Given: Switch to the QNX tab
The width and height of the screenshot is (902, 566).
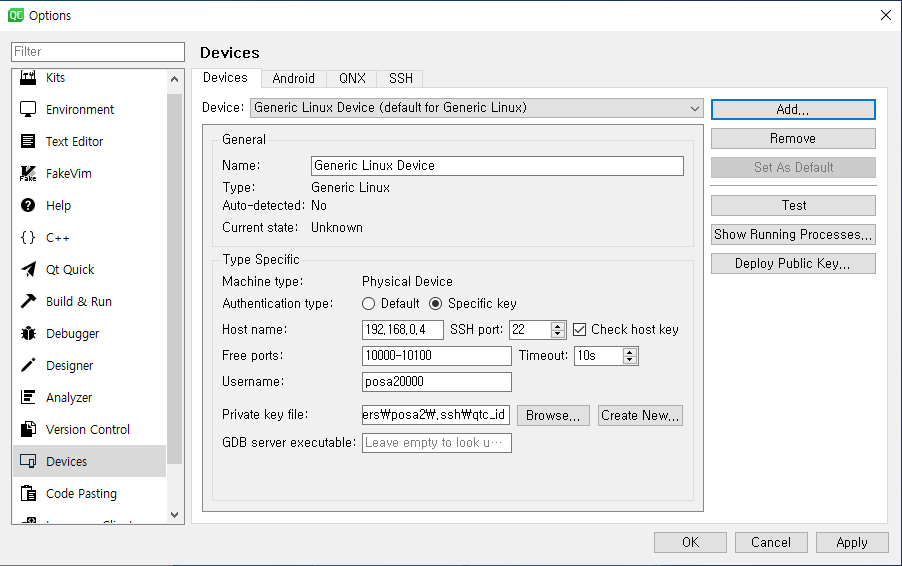Looking at the screenshot, I should 352,78.
